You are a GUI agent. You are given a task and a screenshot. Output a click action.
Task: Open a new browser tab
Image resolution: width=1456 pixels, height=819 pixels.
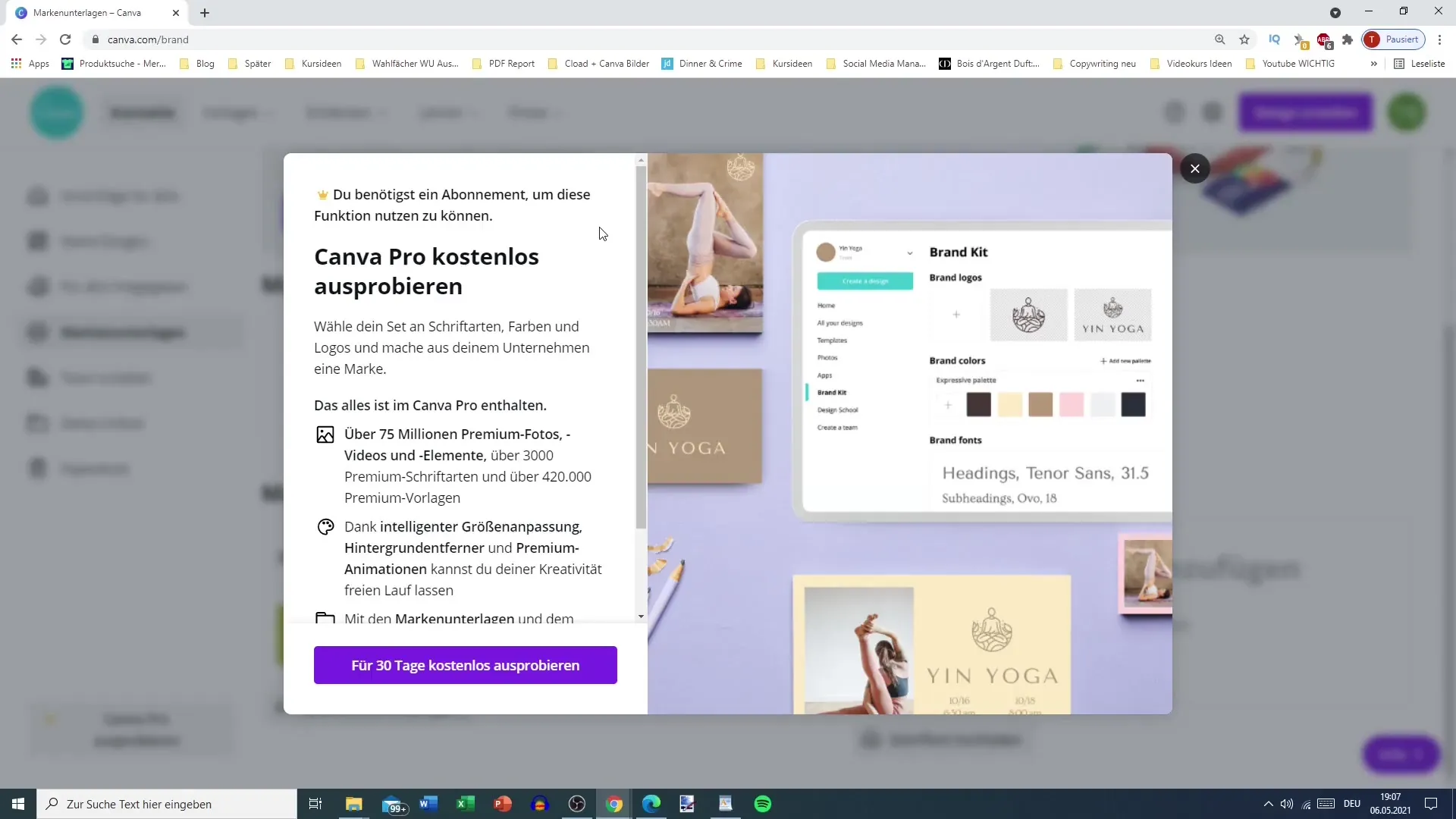tap(205, 13)
